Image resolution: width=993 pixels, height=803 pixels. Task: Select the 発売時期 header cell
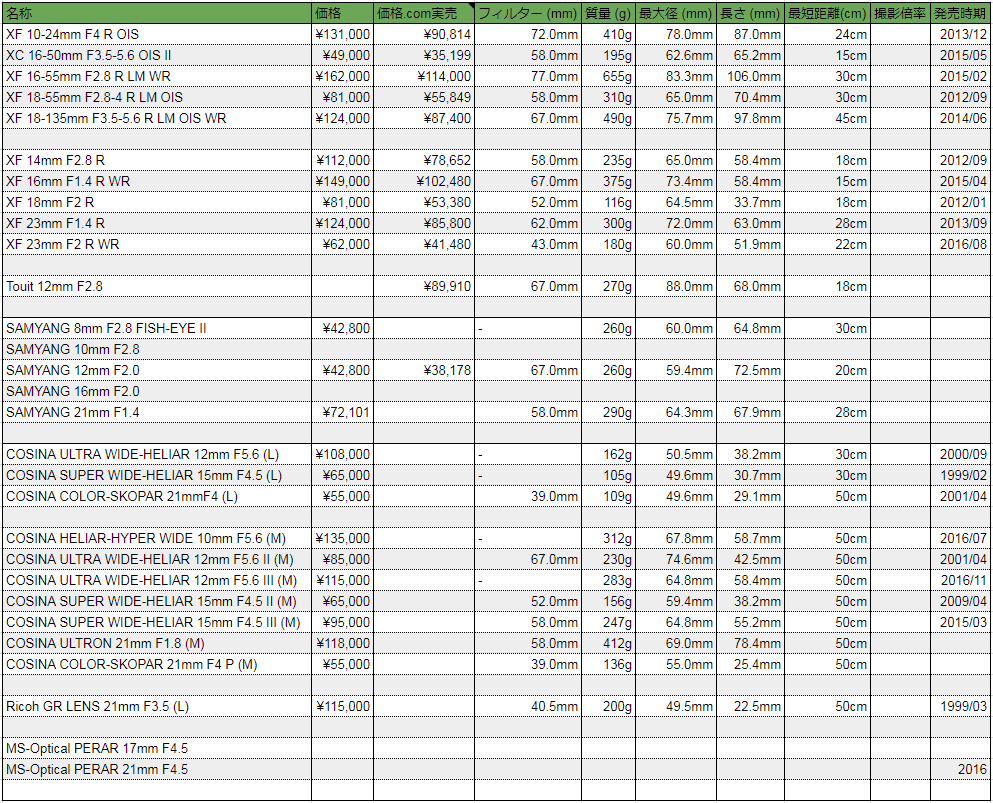click(x=960, y=13)
